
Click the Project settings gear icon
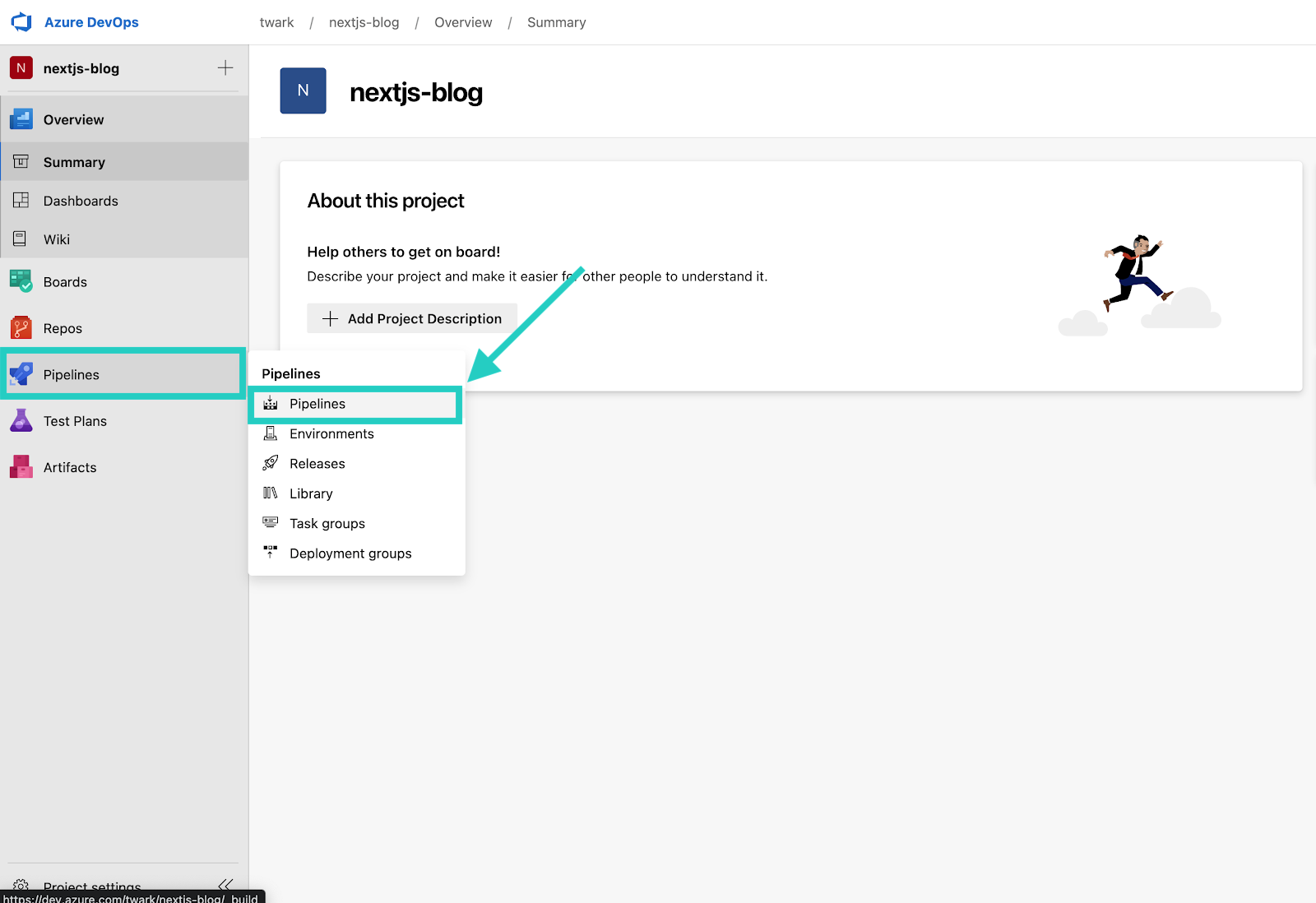point(21,886)
